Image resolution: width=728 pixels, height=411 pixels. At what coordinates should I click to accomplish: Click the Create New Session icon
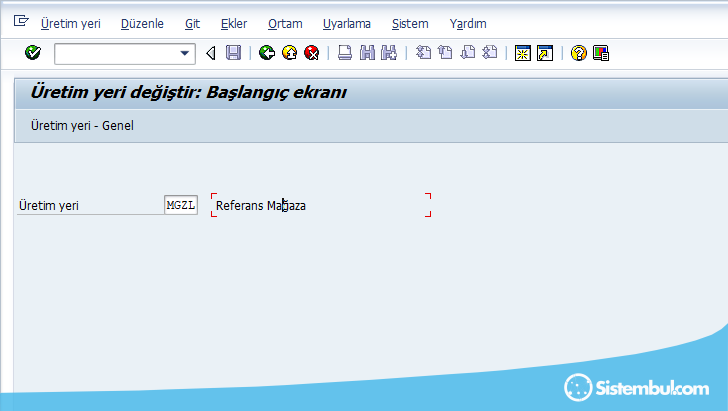(x=523, y=53)
